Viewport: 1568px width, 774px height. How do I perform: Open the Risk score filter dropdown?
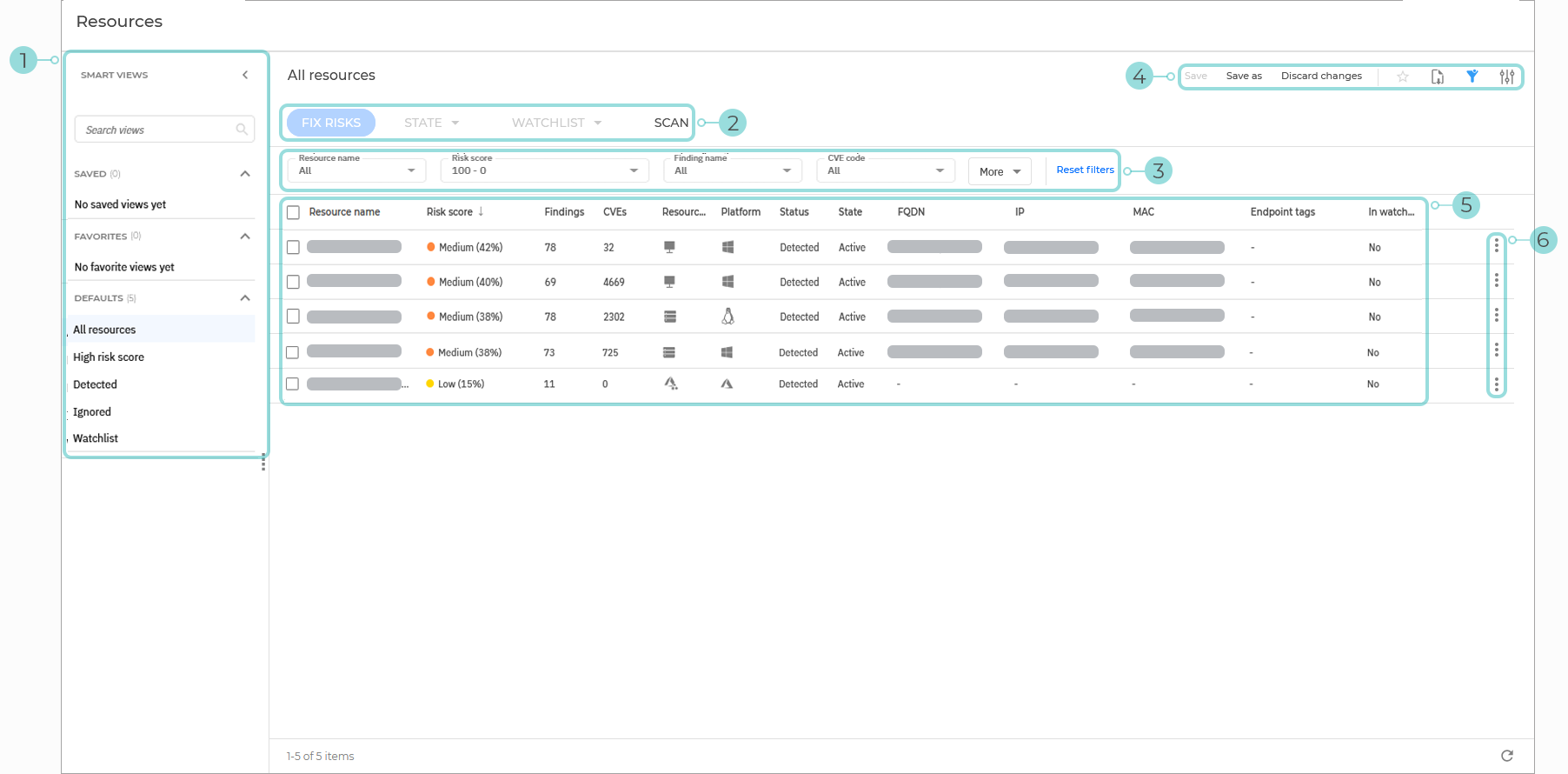(545, 170)
